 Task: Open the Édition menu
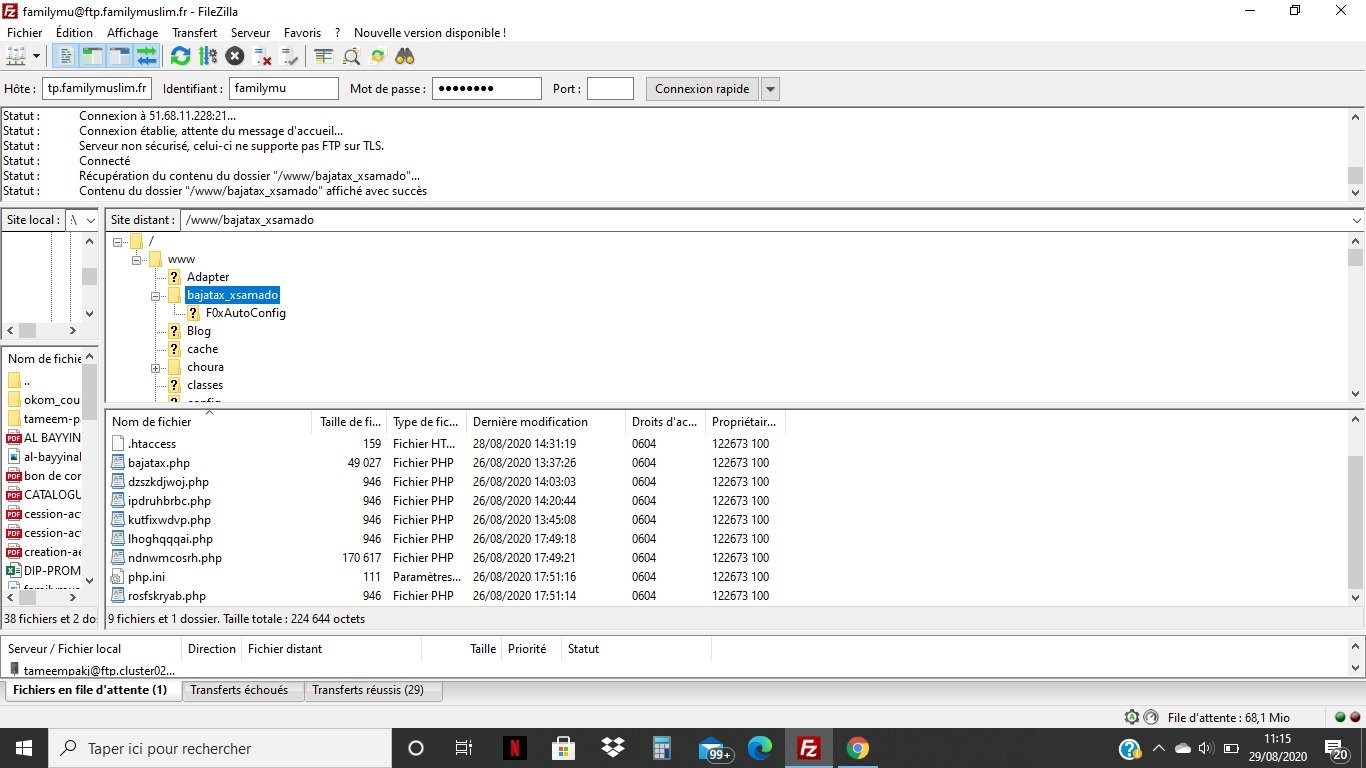pos(75,33)
